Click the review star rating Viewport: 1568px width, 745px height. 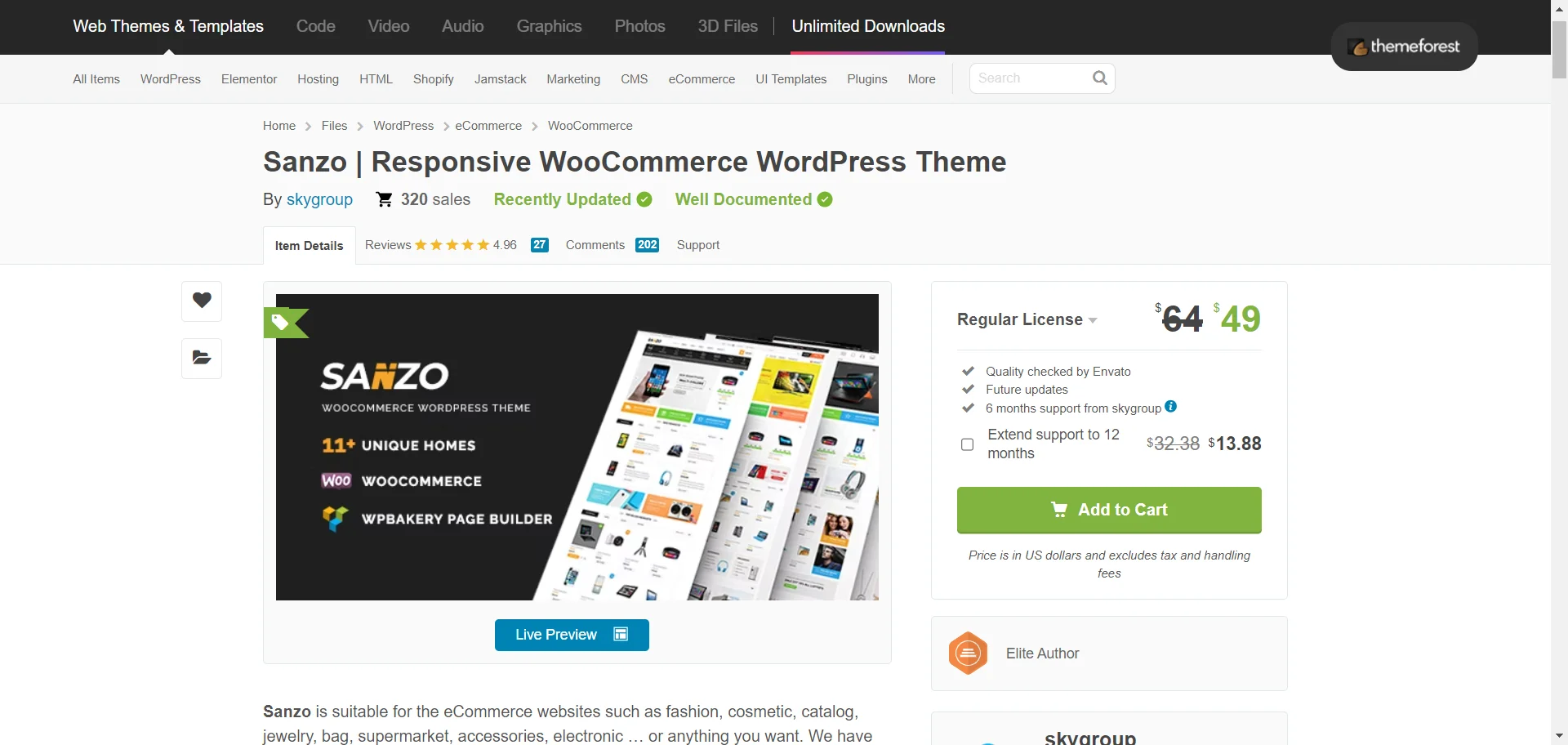(452, 245)
